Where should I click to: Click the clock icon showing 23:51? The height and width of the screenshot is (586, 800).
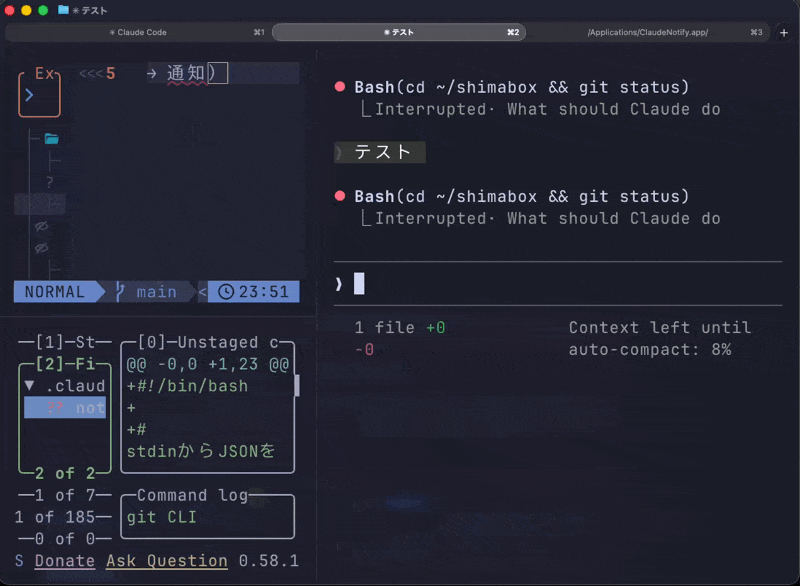coord(226,292)
